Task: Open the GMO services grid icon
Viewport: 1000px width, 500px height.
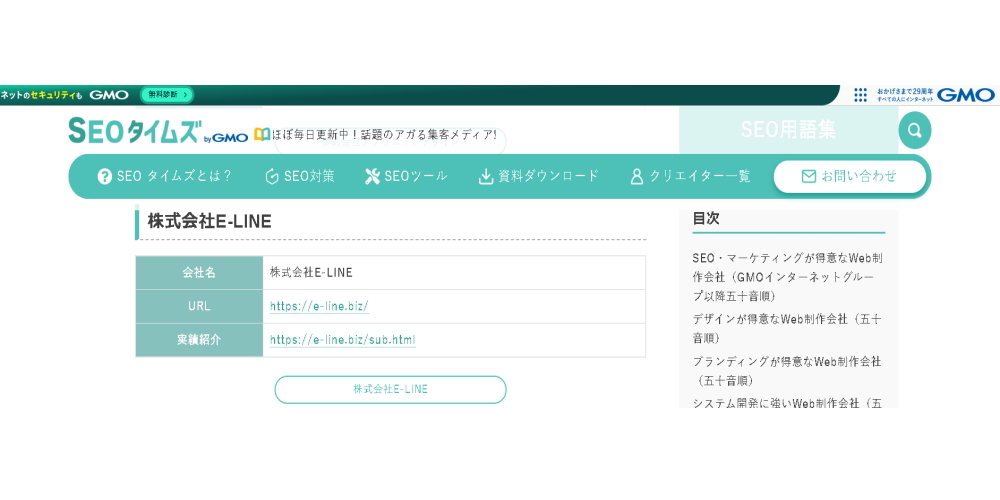Action: click(860, 95)
